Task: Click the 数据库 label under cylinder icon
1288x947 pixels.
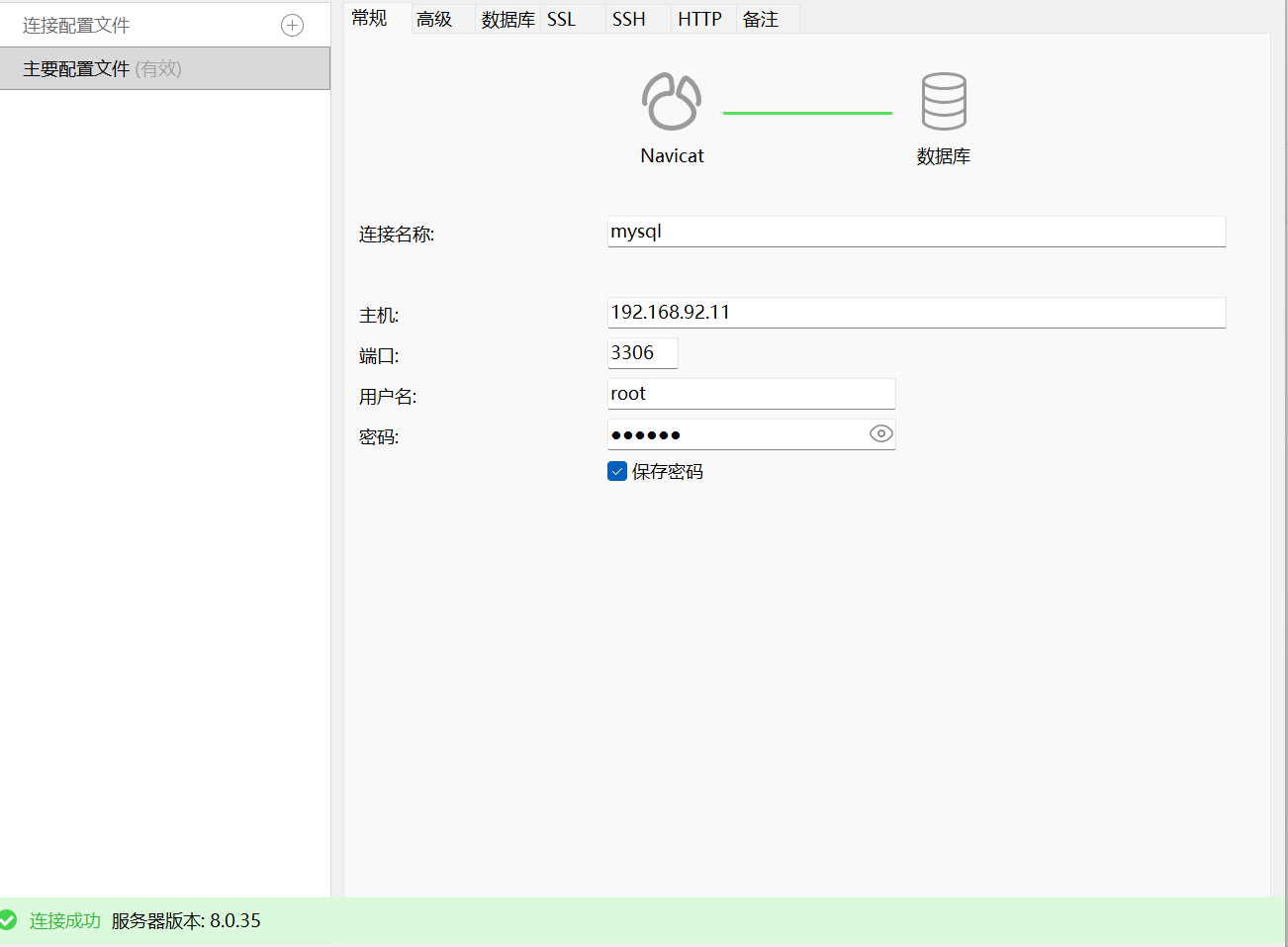Action: 944,156
